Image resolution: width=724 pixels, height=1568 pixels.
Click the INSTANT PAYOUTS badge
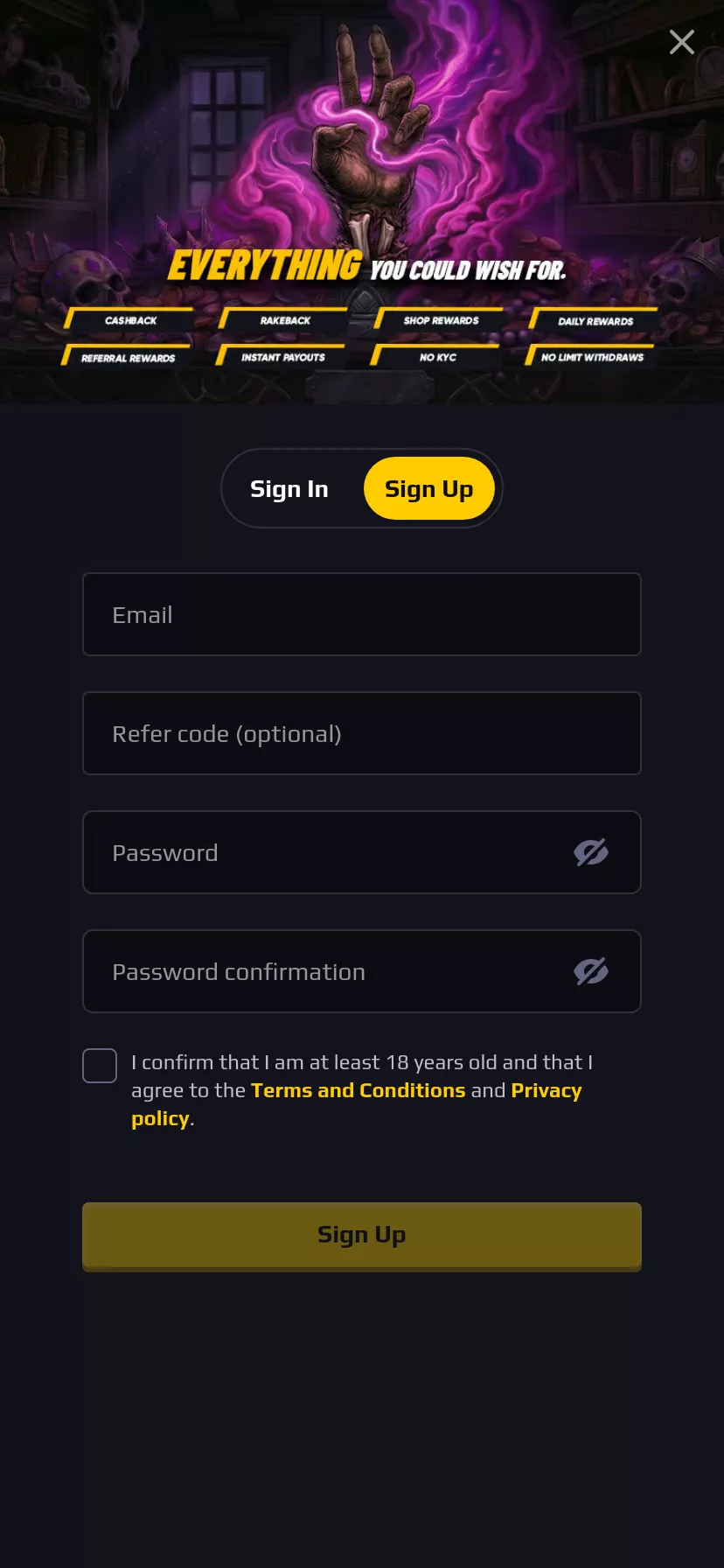tap(281, 356)
